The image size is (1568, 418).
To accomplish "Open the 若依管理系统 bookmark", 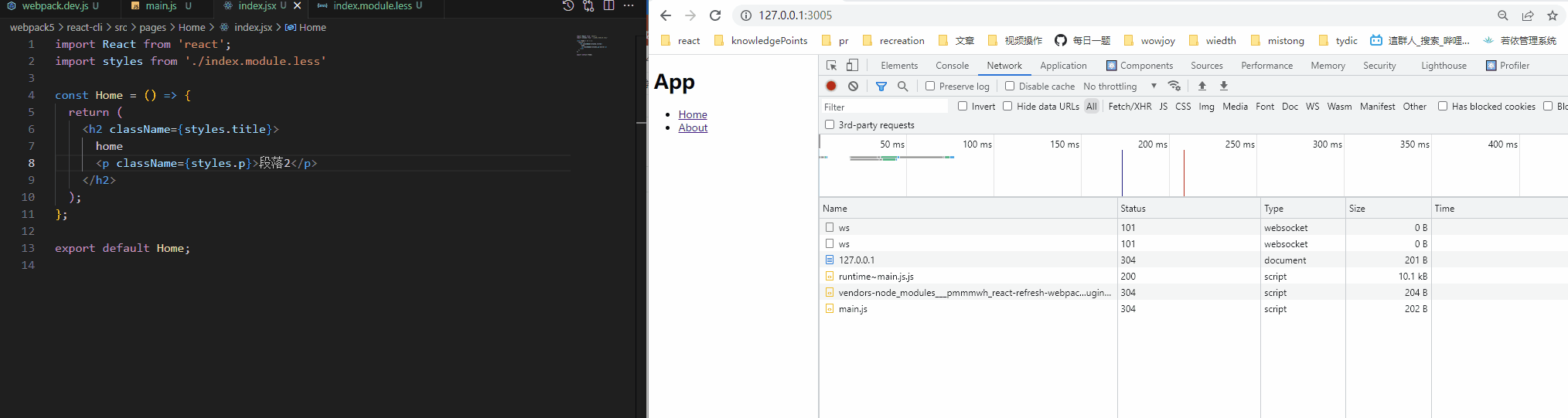I will coord(1519,40).
